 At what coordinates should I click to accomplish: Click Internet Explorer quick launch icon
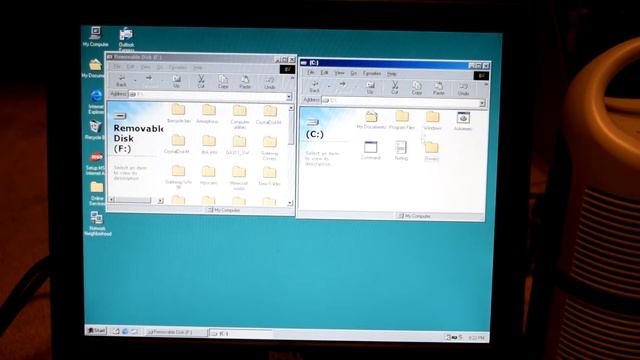[x=125, y=331]
